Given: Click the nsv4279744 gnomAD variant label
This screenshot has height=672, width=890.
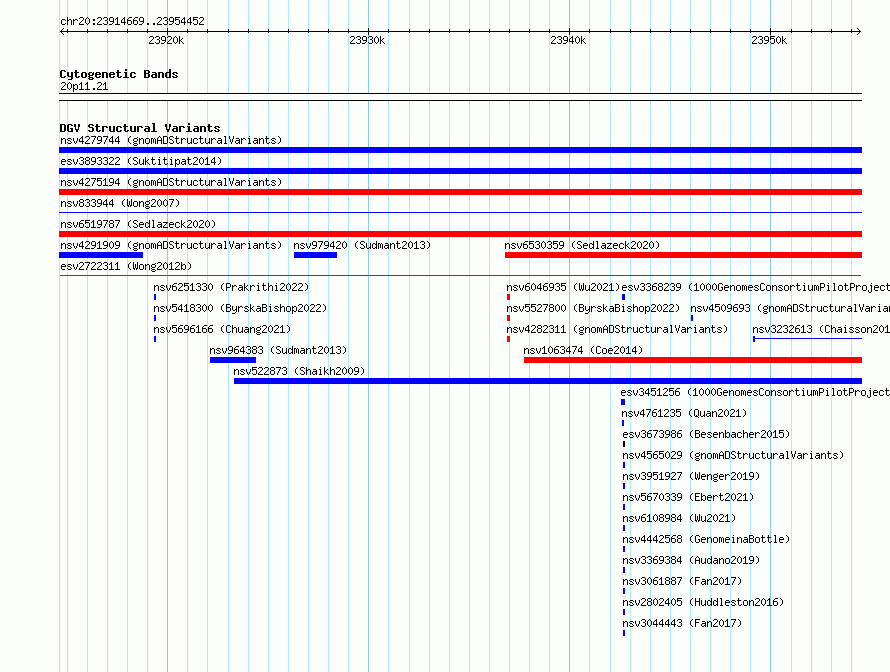Looking at the screenshot, I should [x=171, y=140].
